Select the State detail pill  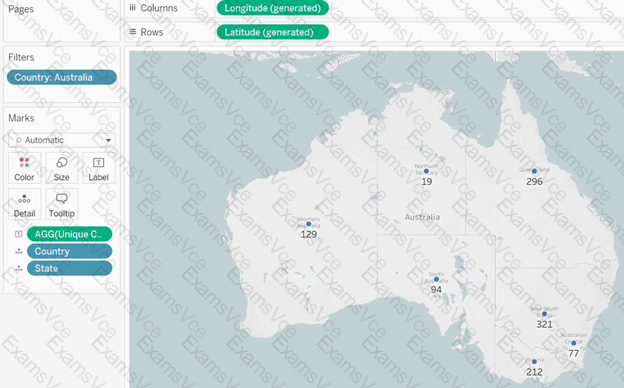(x=69, y=269)
